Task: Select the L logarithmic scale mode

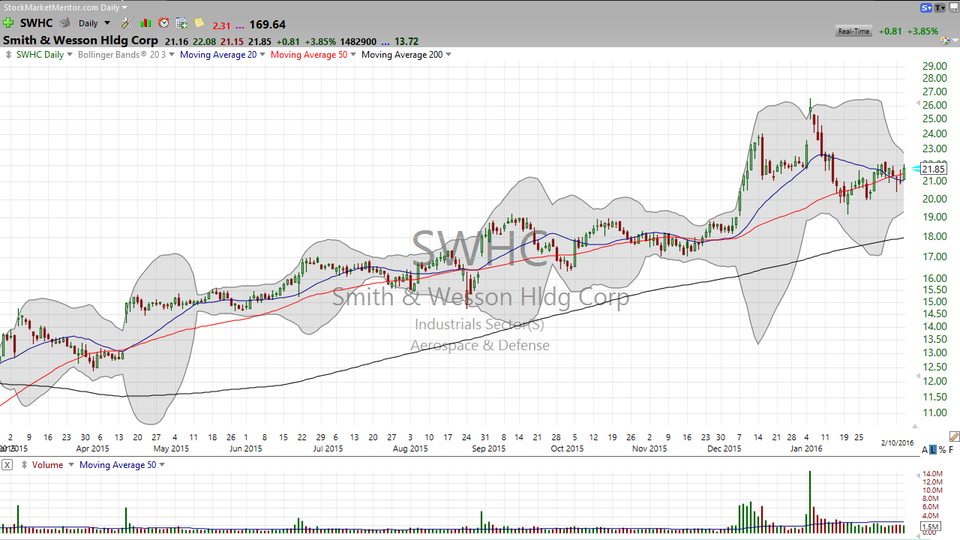Action: pyautogui.click(x=933, y=450)
